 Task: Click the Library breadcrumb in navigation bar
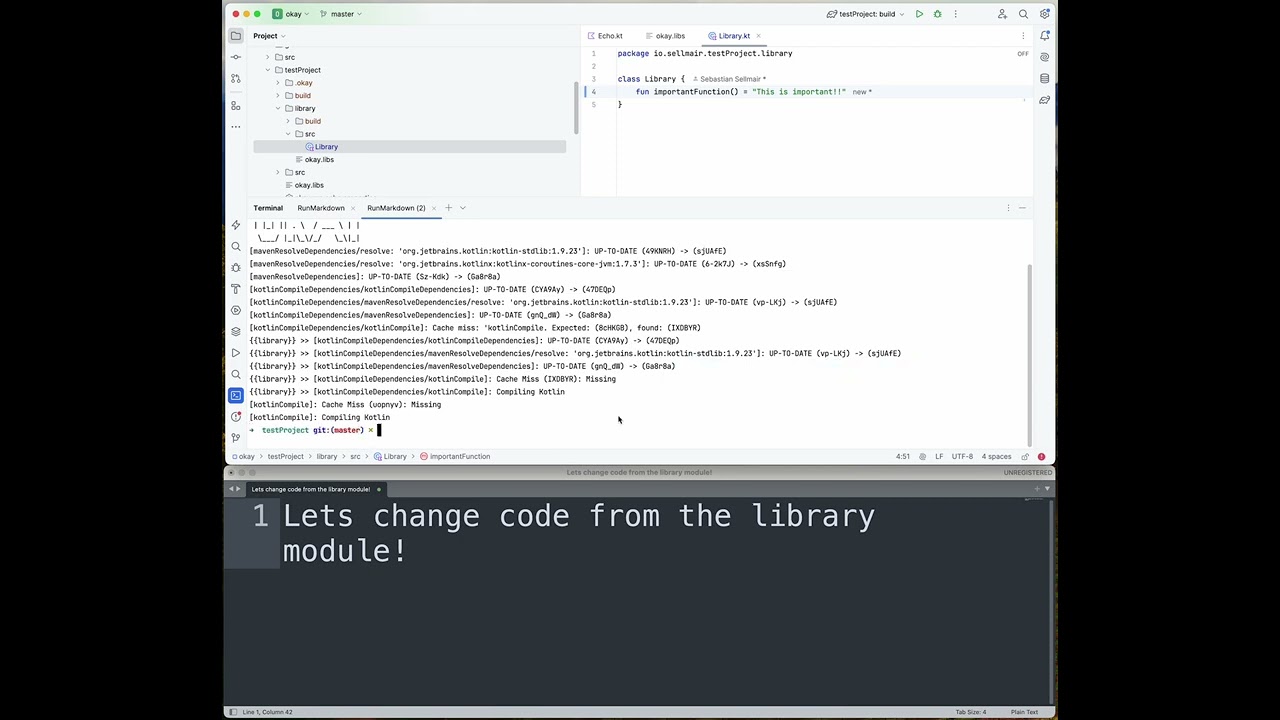coord(390,456)
